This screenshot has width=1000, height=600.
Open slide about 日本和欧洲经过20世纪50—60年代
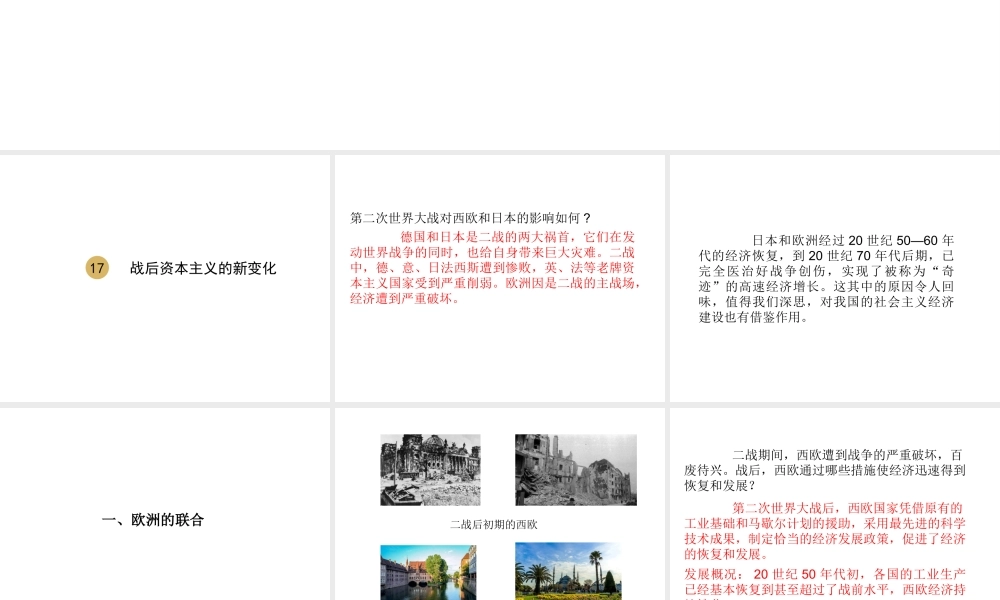pos(835,278)
